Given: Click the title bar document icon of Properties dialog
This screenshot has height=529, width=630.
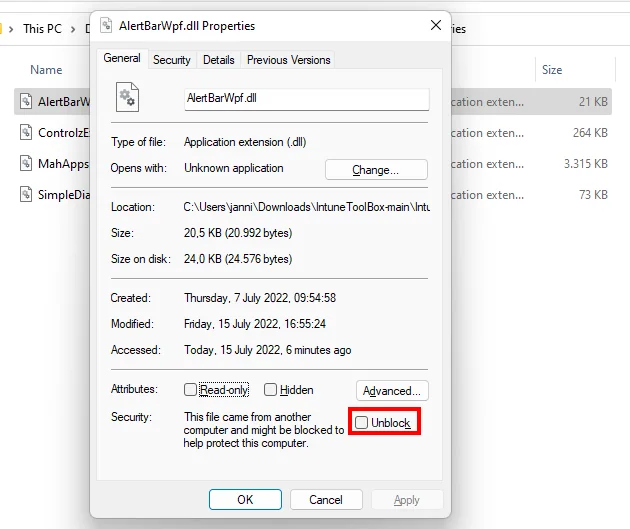Looking at the screenshot, I should 106,25.
